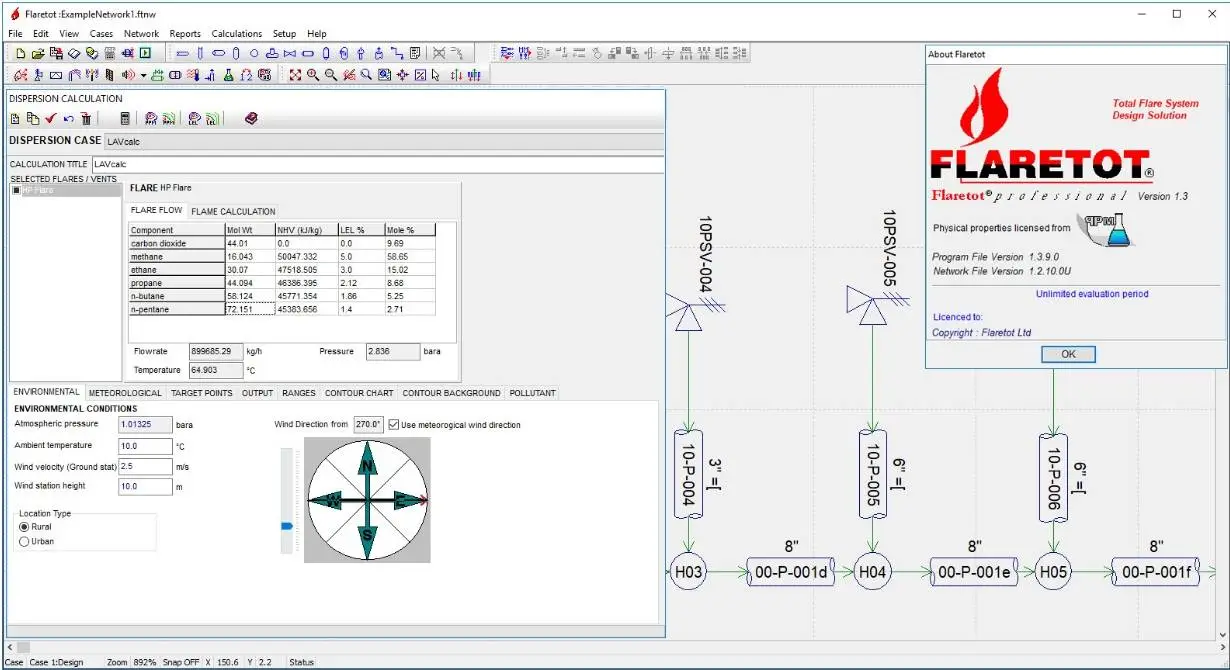Select the Rural location type
1230x670 pixels.
click(x=24, y=527)
